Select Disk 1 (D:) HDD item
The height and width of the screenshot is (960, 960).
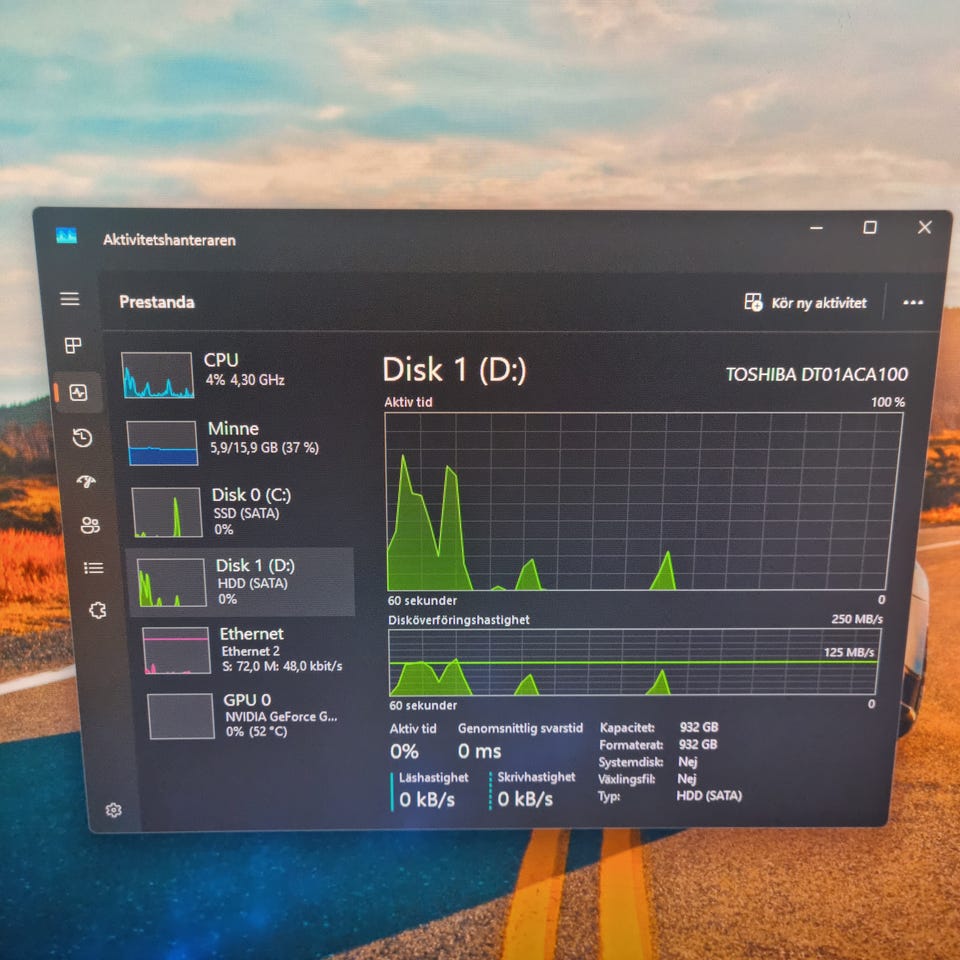tap(240, 582)
